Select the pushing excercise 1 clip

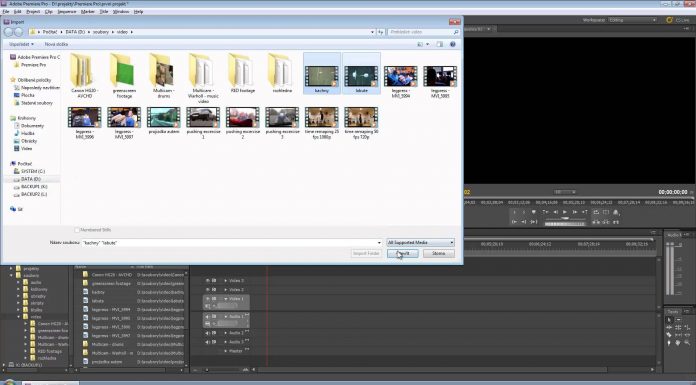[x=203, y=123]
